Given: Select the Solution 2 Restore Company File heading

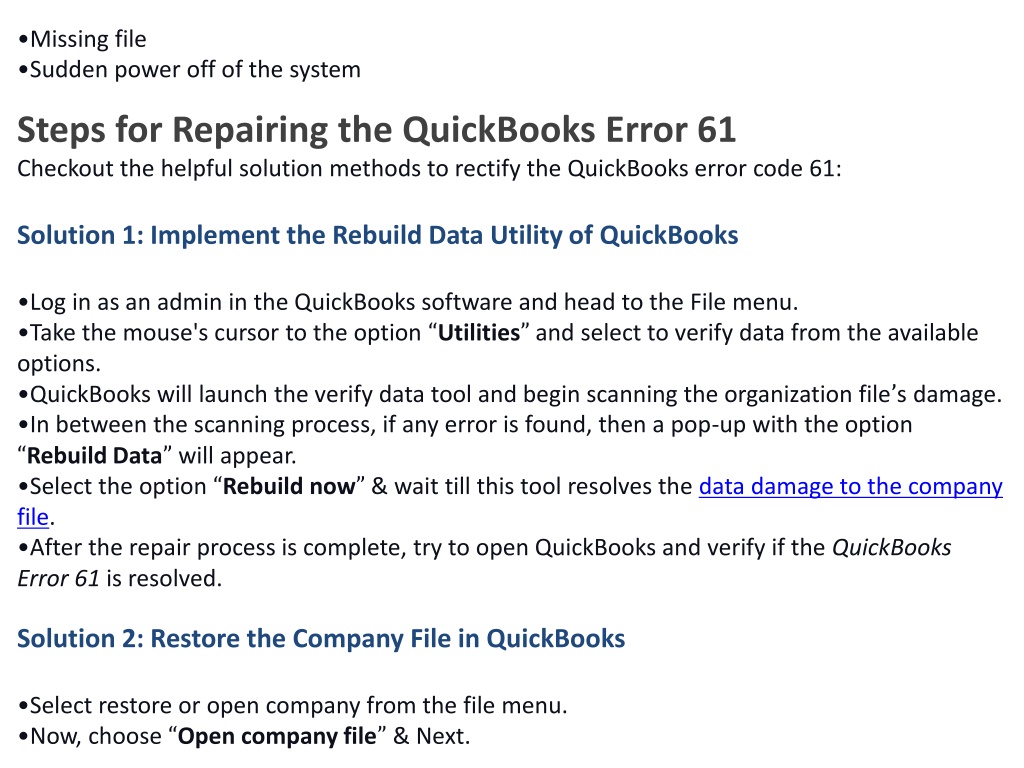Looking at the screenshot, I should click(321, 638).
